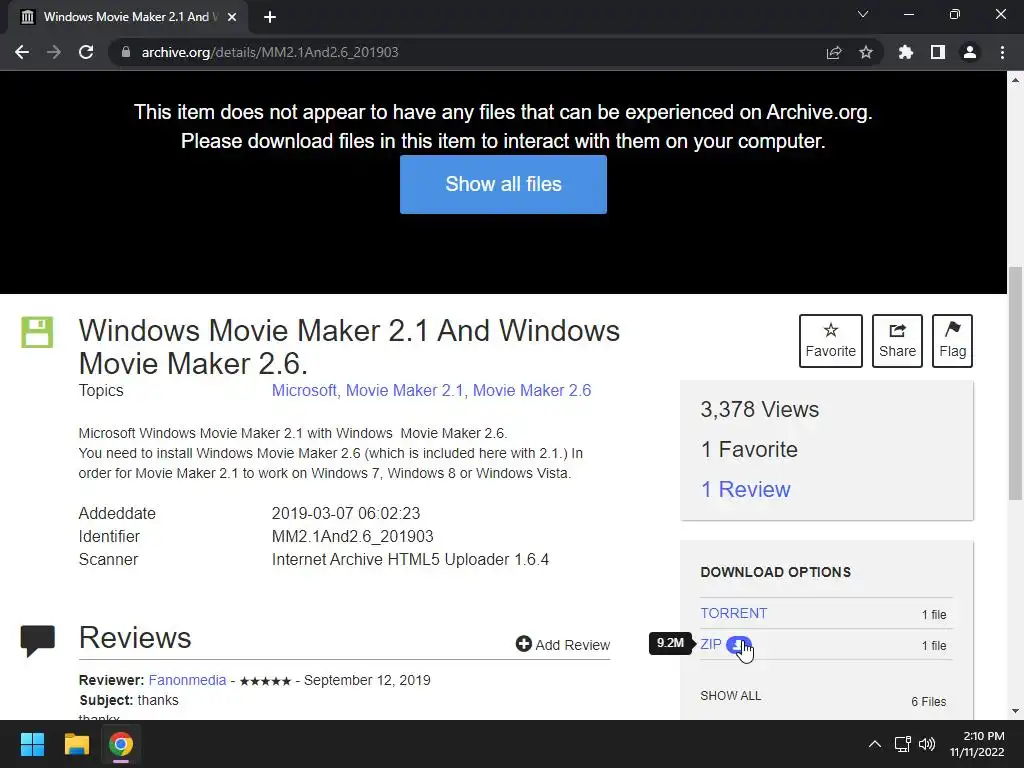
Task: Click Add Review with the plus icon
Action: (x=563, y=645)
